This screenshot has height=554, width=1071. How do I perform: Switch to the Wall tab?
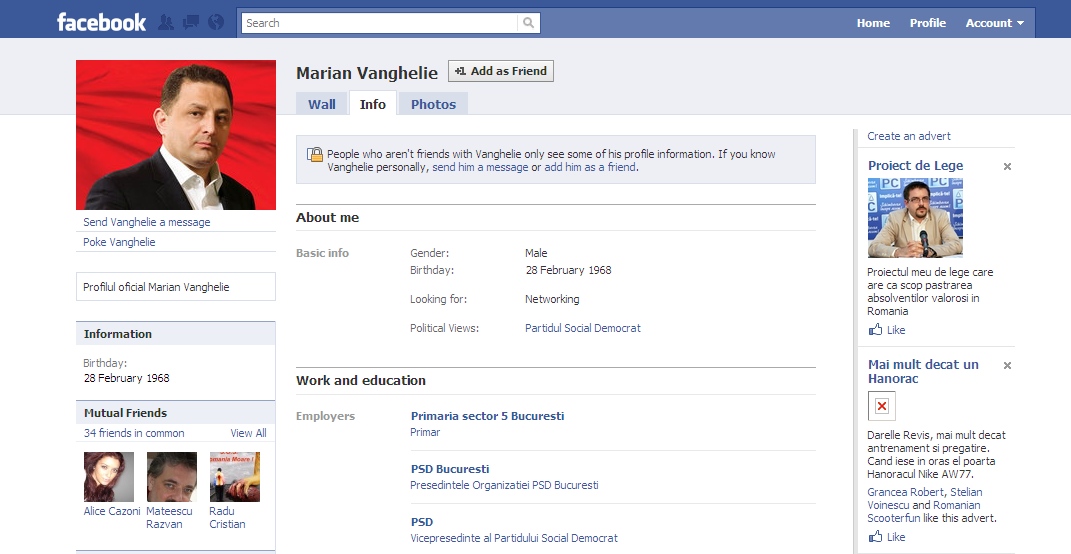click(x=322, y=104)
